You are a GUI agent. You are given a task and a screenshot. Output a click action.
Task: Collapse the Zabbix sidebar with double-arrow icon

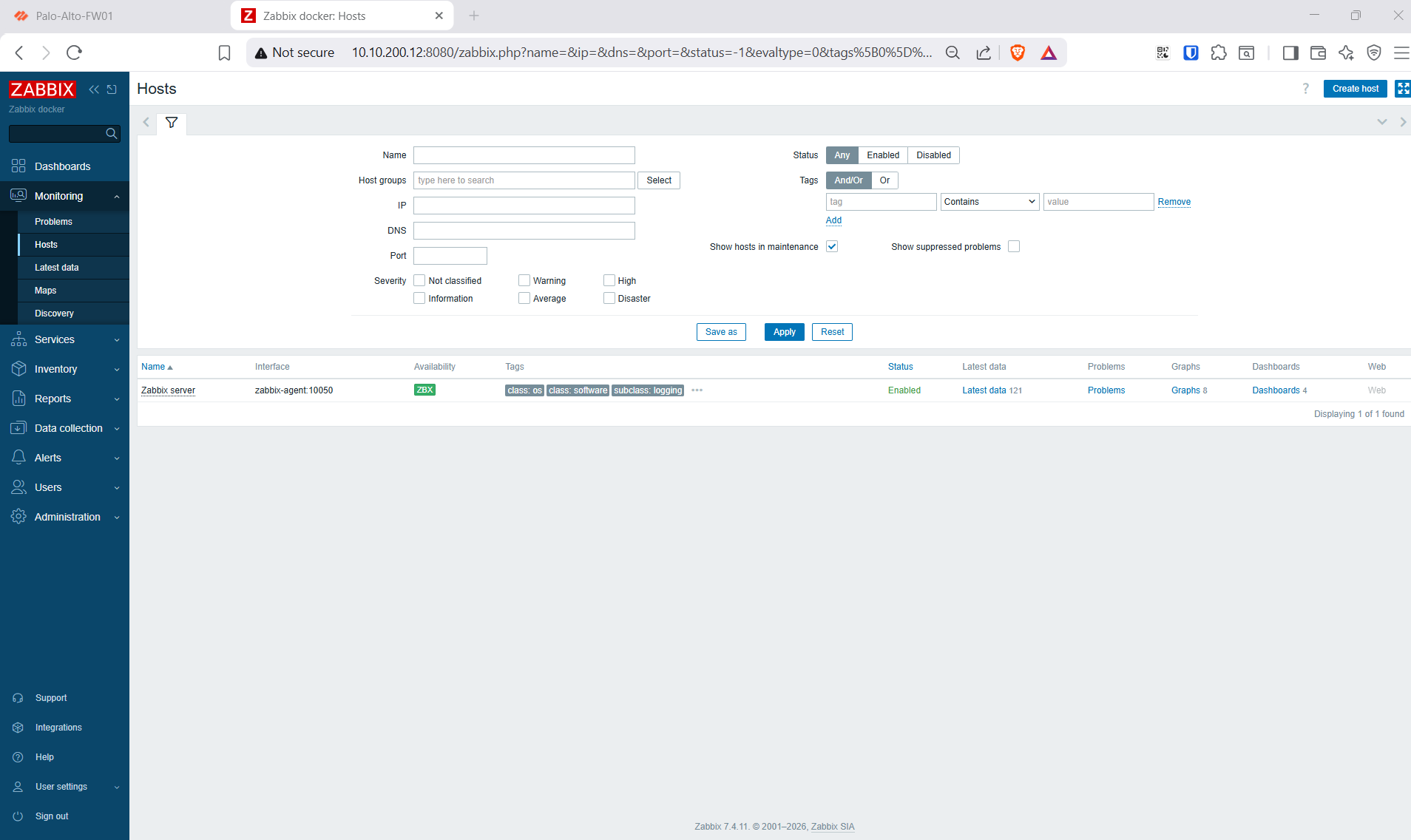[x=94, y=89]
